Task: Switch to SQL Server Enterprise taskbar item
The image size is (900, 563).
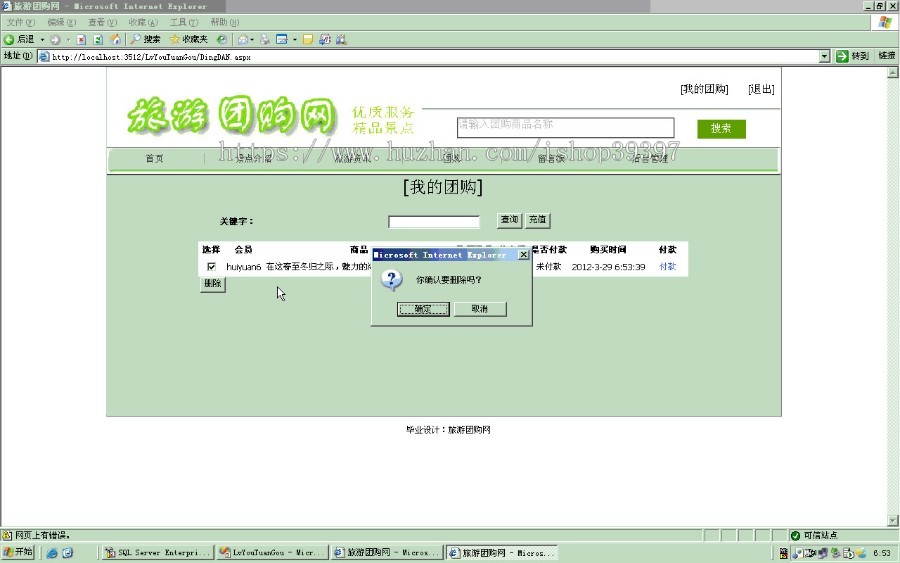Action: (158, 553)
